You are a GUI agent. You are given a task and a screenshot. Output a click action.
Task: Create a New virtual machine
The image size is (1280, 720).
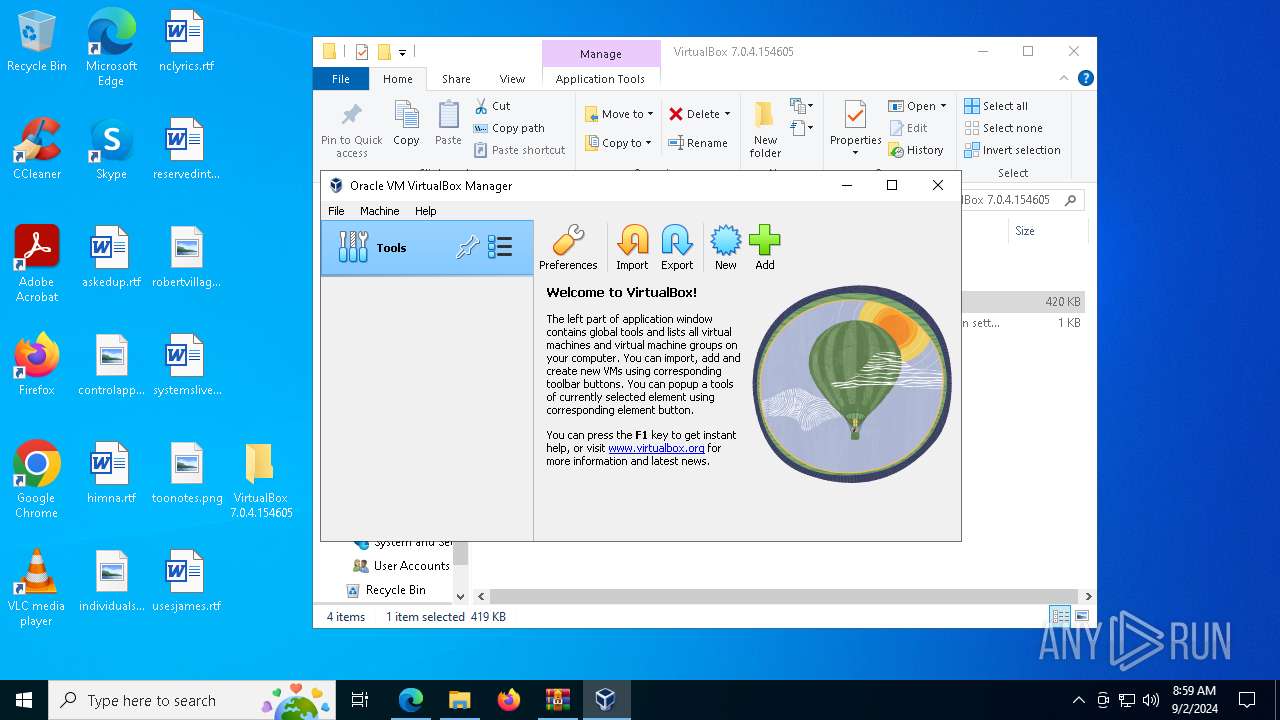(x=725, y=247)
